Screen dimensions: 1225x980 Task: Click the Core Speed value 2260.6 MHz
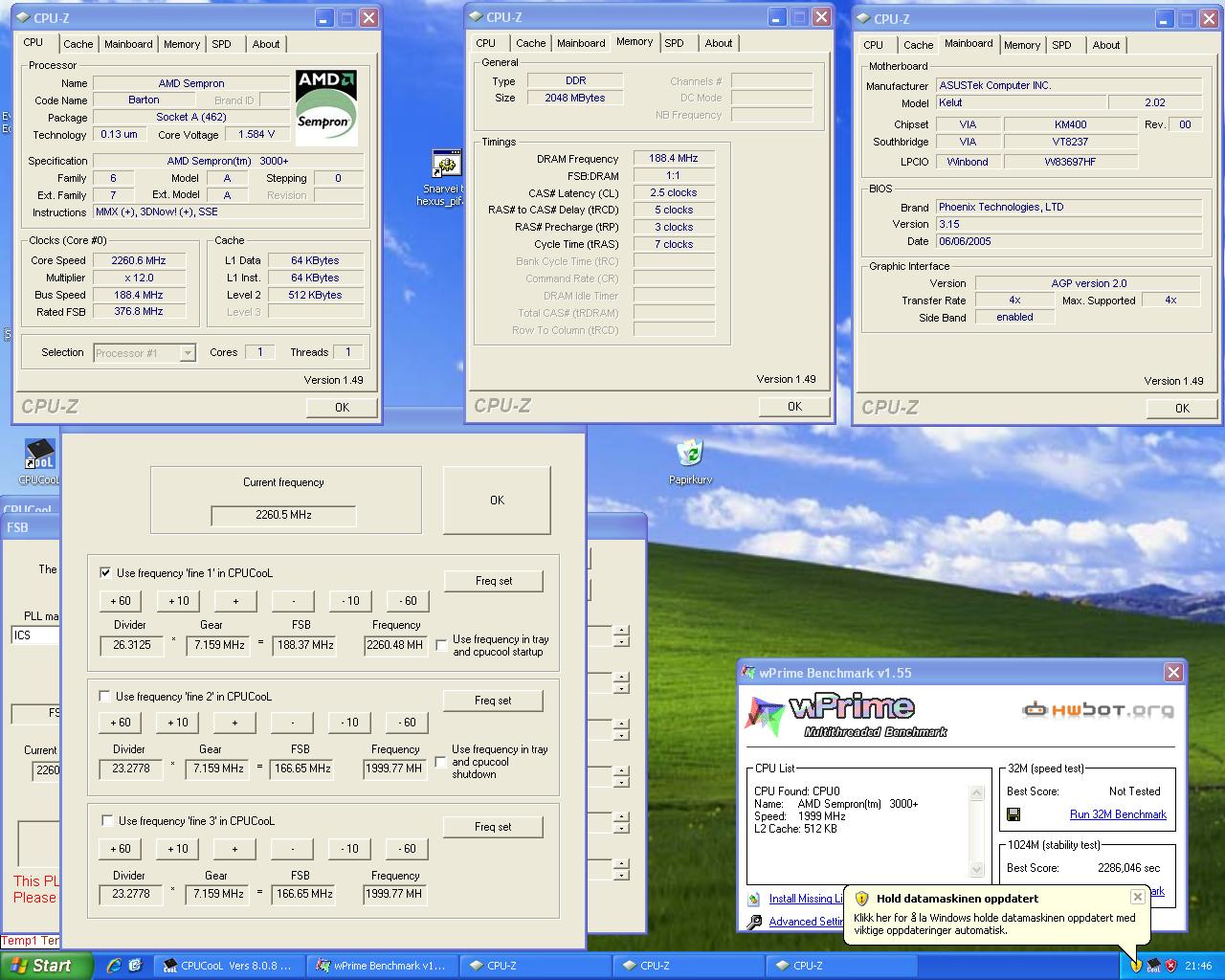point(139,260)
